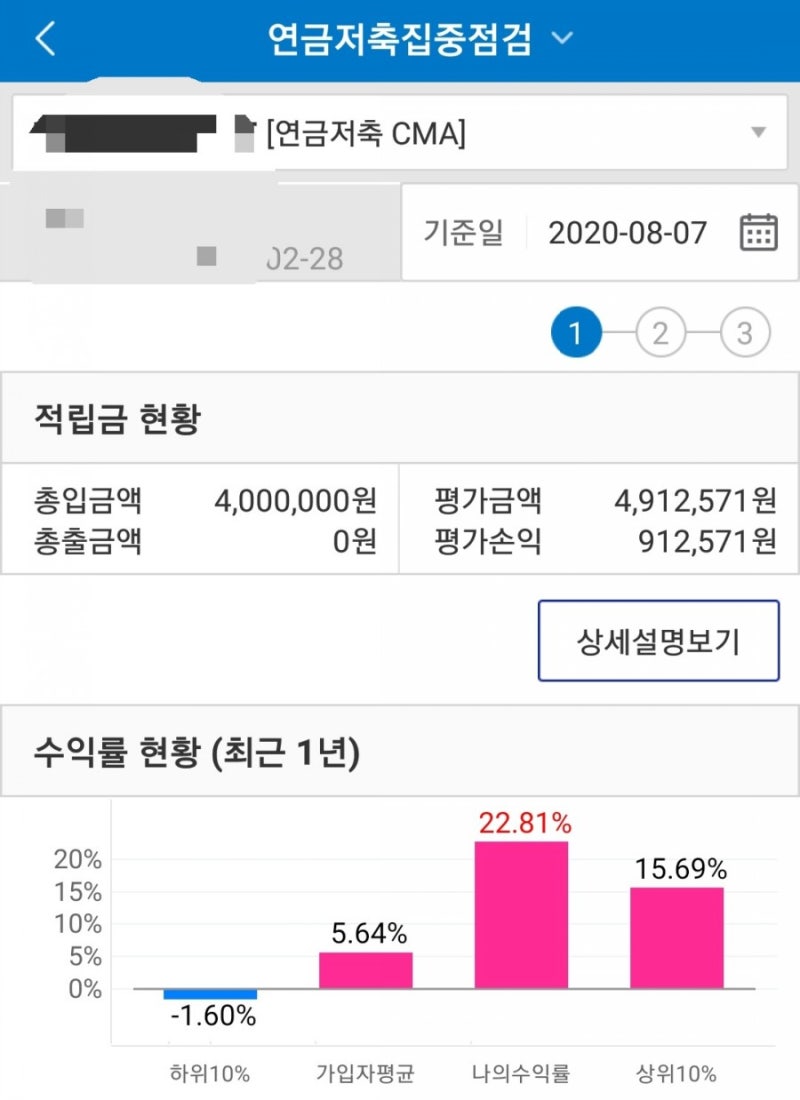Open the calendar date picker icon
This screenshot has height=1100, width=800.
point(759,232)
